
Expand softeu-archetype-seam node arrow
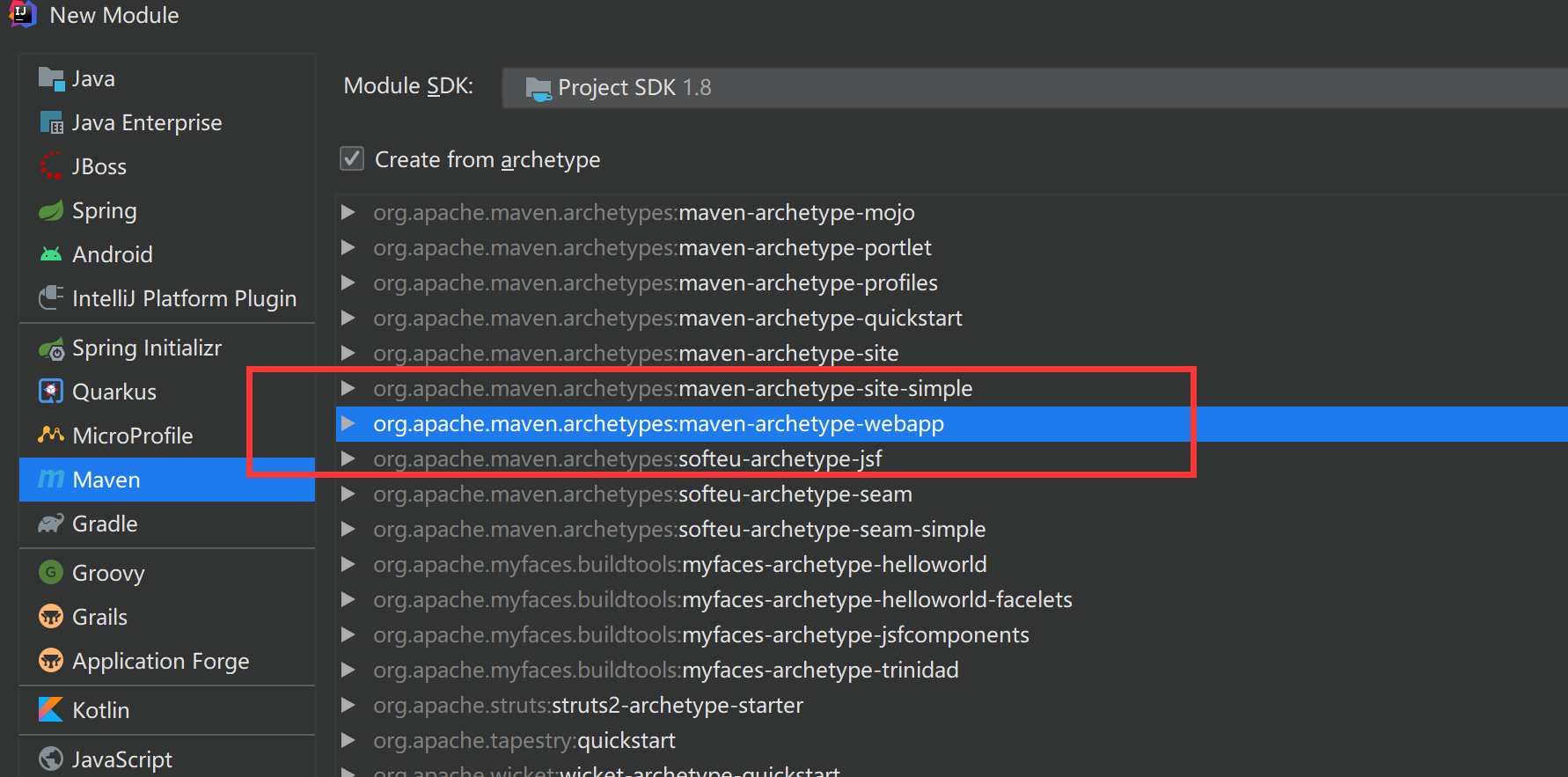[348, 494]
